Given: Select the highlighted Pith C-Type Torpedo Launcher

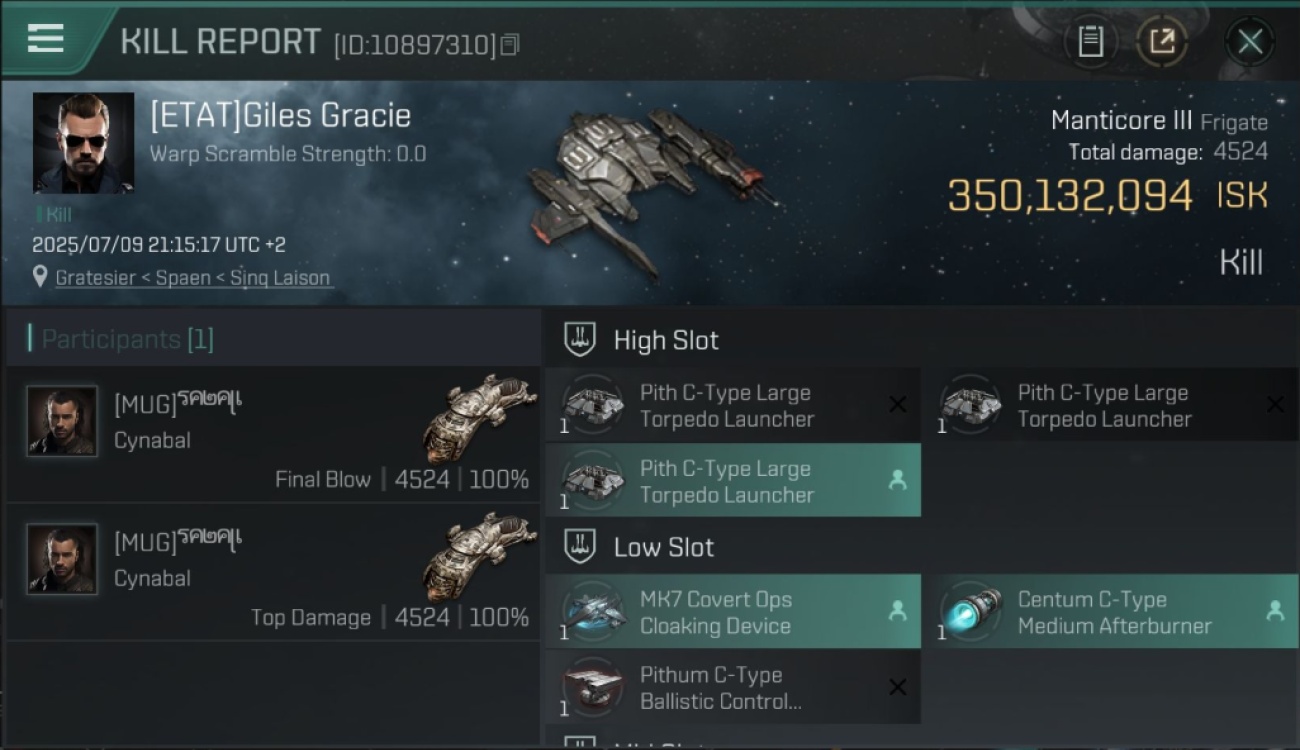Looking at the screenshot, I should coord(733,481).
